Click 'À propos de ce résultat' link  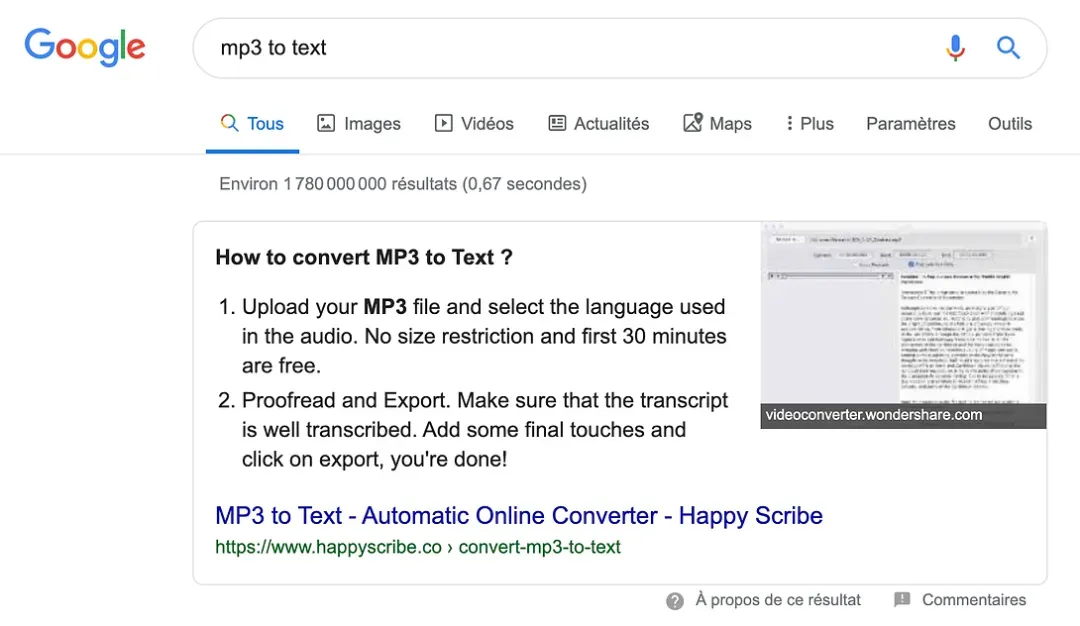(x=778, y=600)
